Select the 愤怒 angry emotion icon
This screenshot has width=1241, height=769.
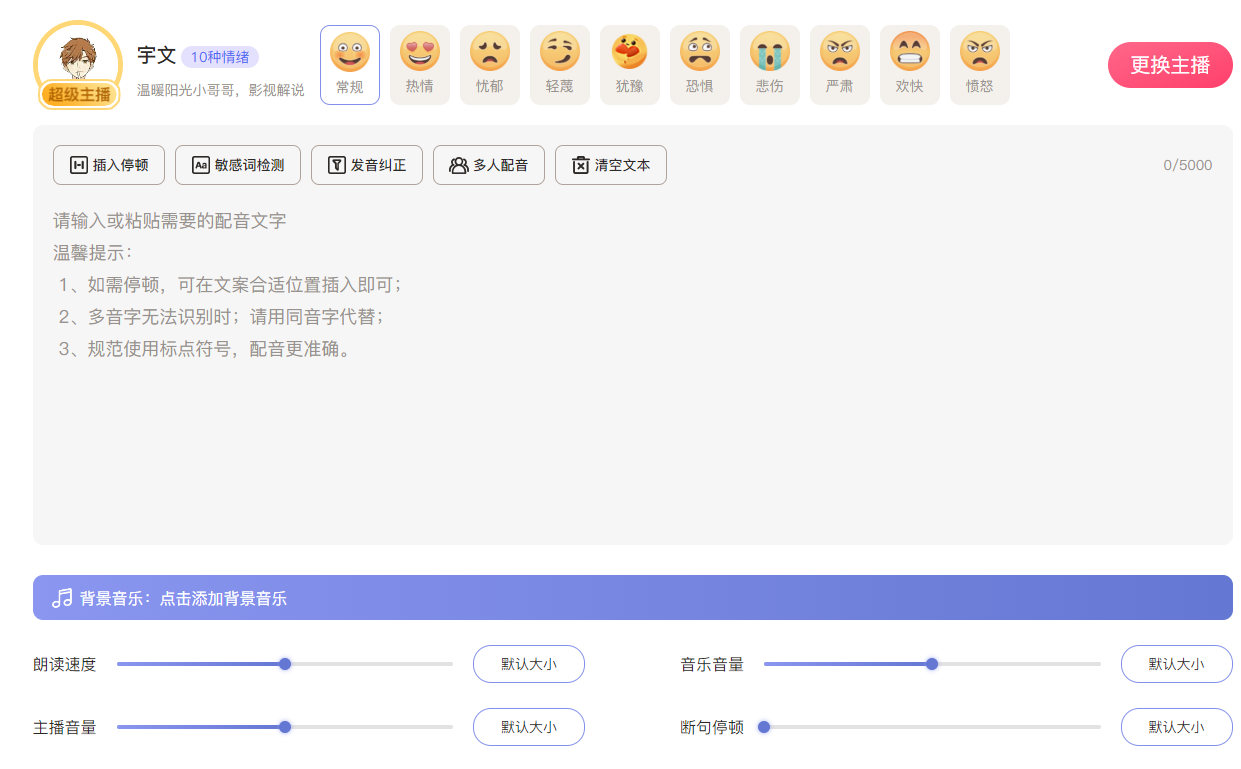pyautogui.click(x=980, y=64)
